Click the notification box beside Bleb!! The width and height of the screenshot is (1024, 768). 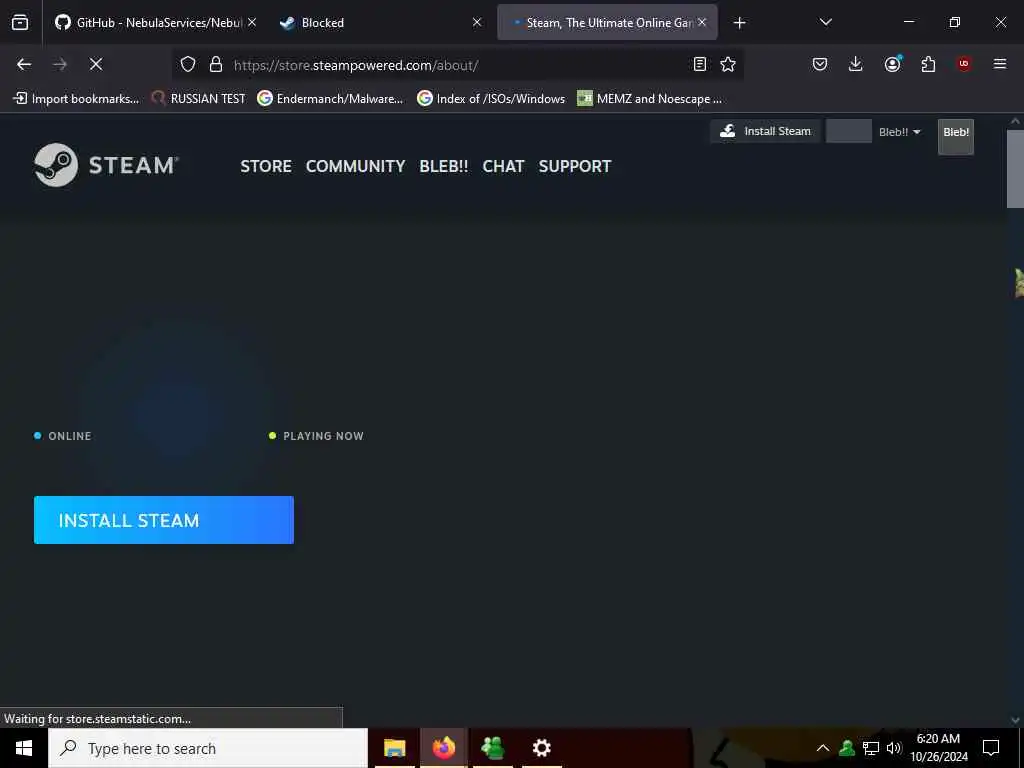click(848, 131)
